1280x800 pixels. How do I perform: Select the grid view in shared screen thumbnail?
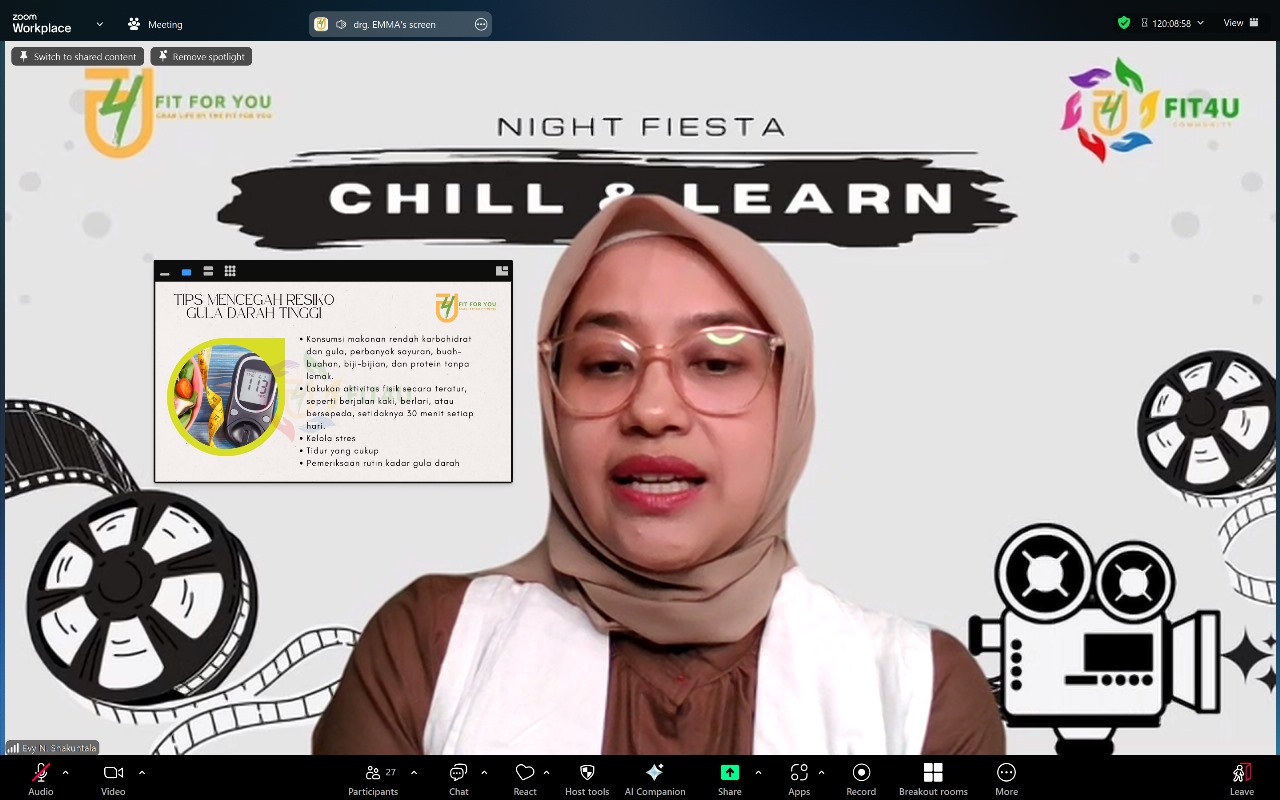[230, 271]
